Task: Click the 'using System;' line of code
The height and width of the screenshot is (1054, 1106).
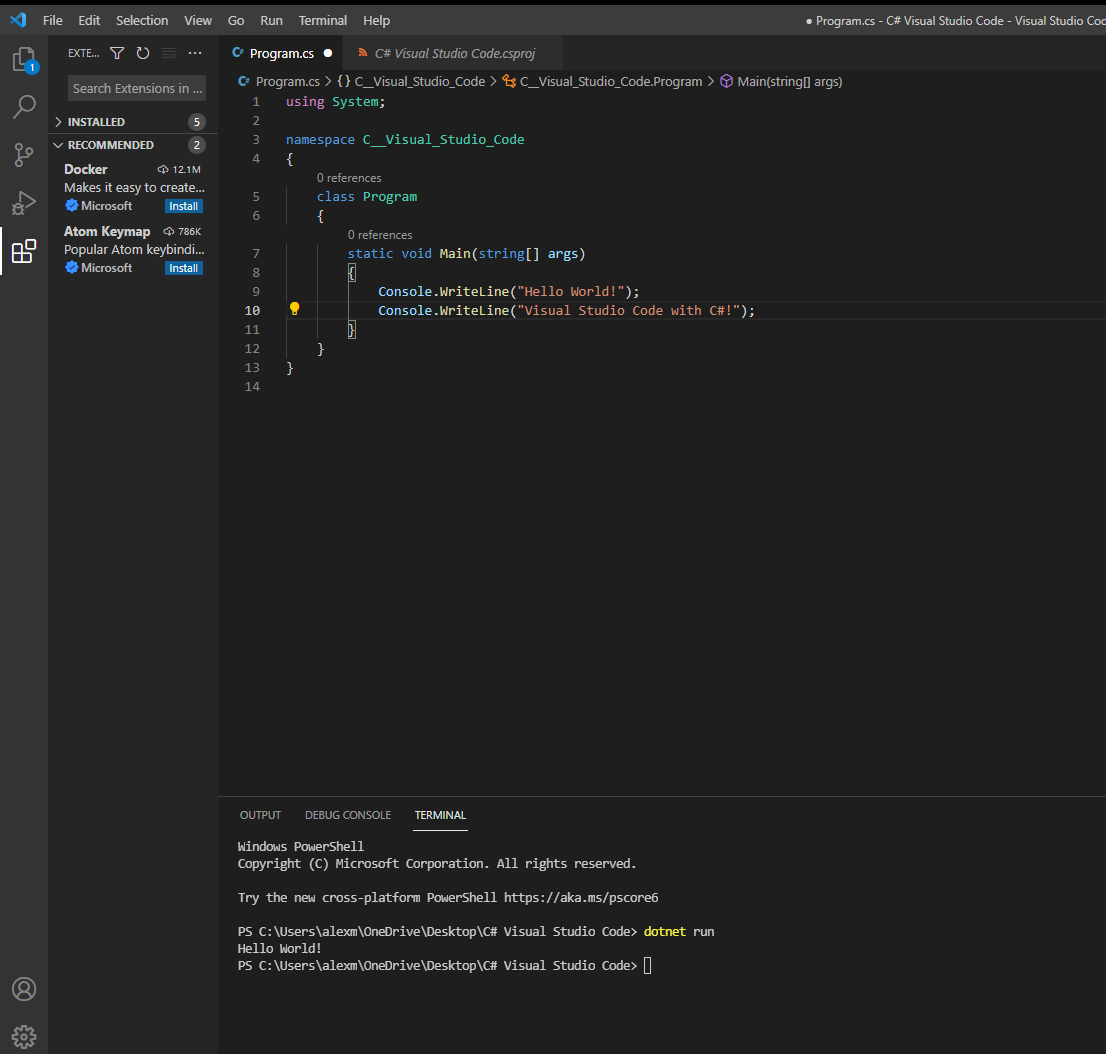Action: pyautogui.click(x=336, y=102)
